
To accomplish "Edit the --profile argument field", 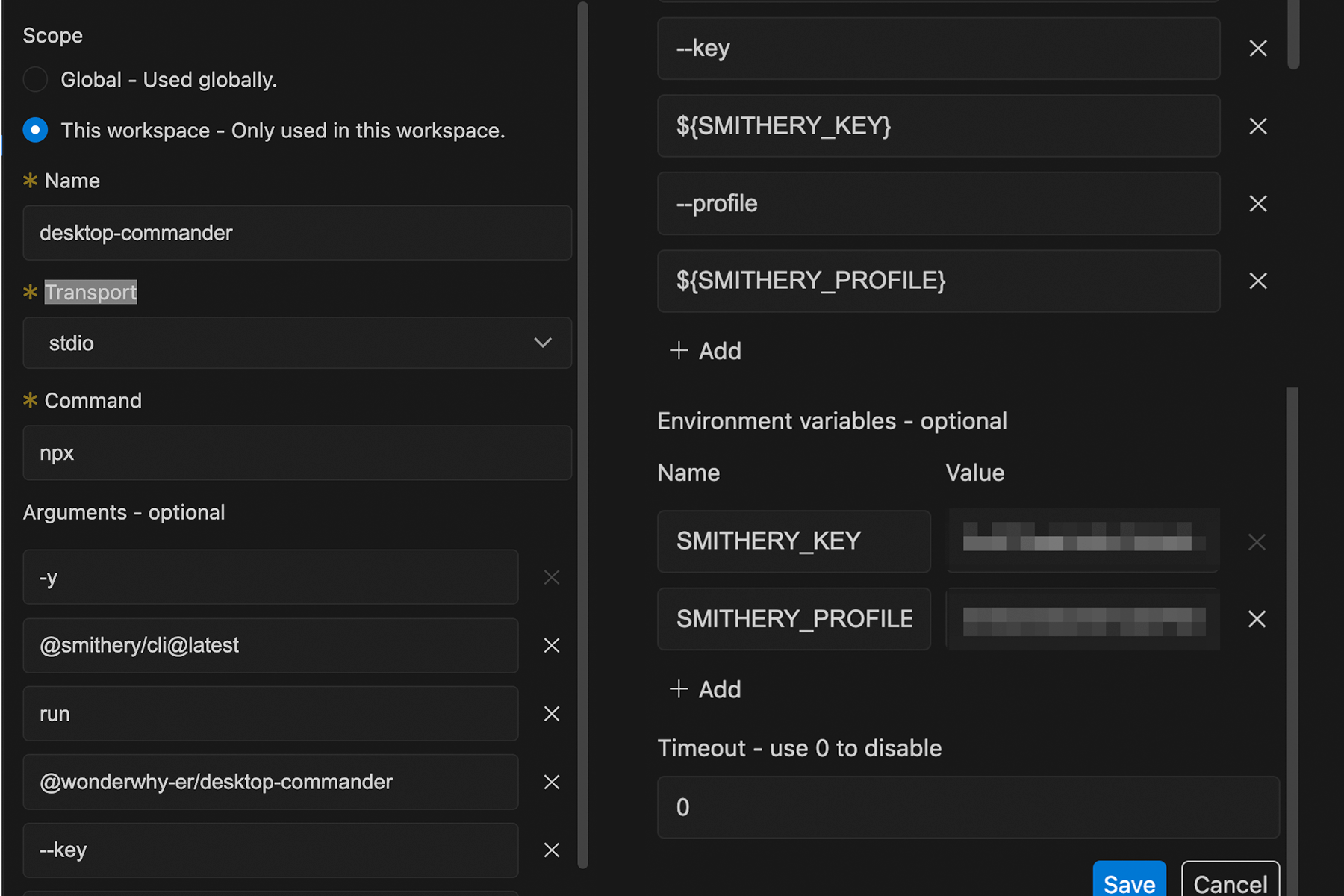I will pos(939,204).
